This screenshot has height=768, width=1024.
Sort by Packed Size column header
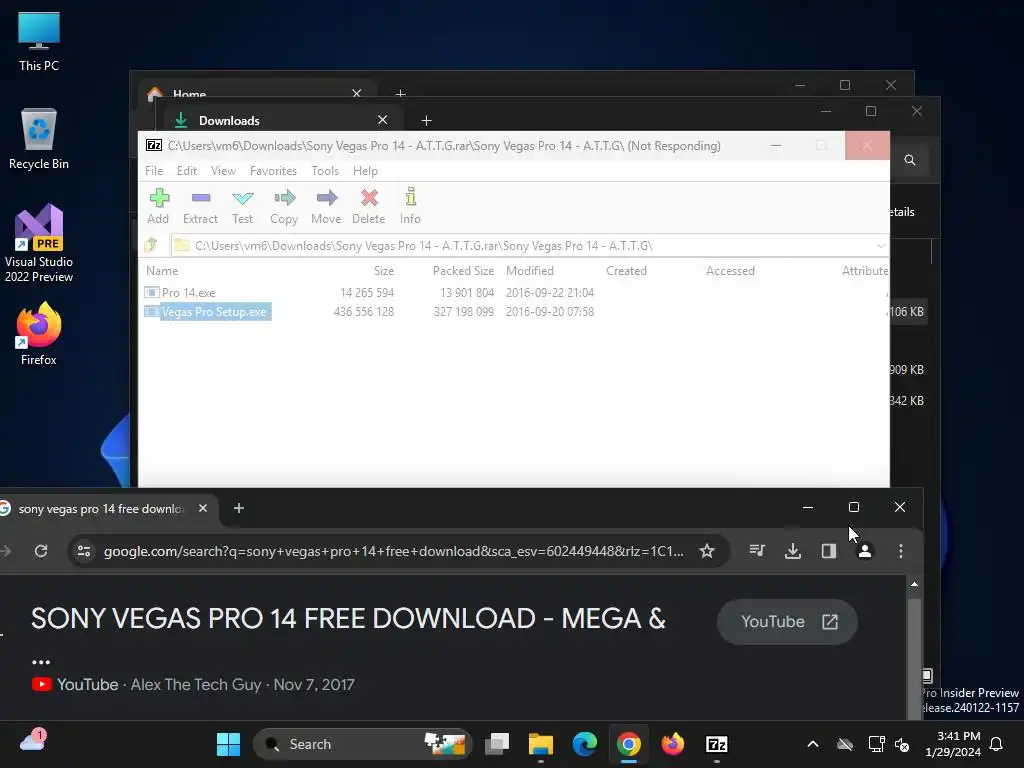[x=463, y=270]
